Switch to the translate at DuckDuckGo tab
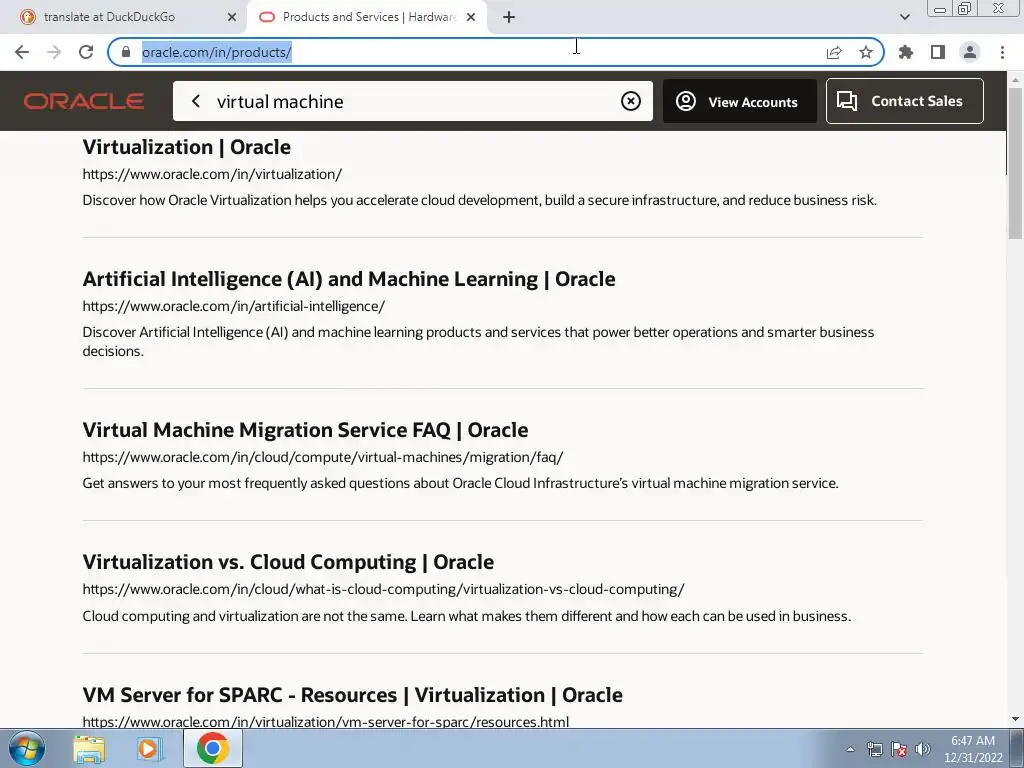The image size is (1024, 768). click(123, 17)
